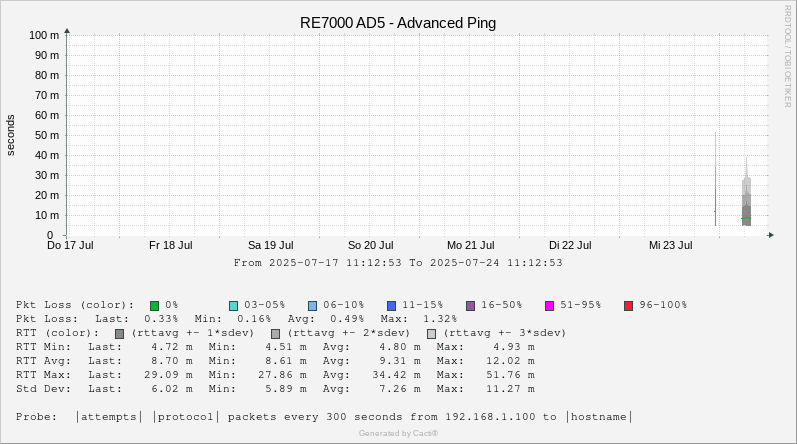Pick the magenta 51-95% legend swatch
This screenshot has height=444, width=797.
pos(550,305)
